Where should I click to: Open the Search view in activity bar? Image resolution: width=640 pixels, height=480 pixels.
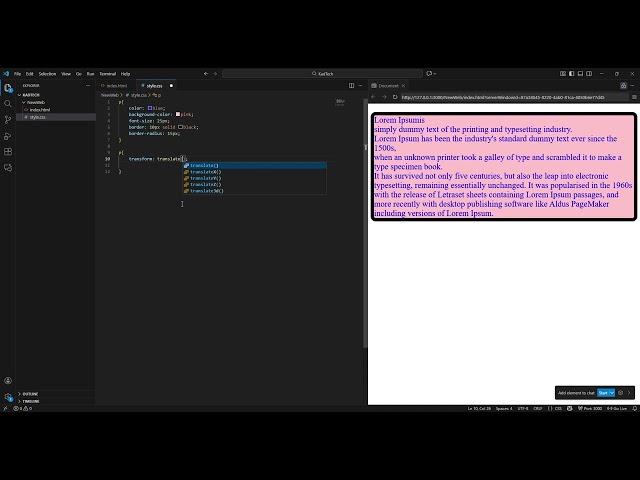pos(8,104)
